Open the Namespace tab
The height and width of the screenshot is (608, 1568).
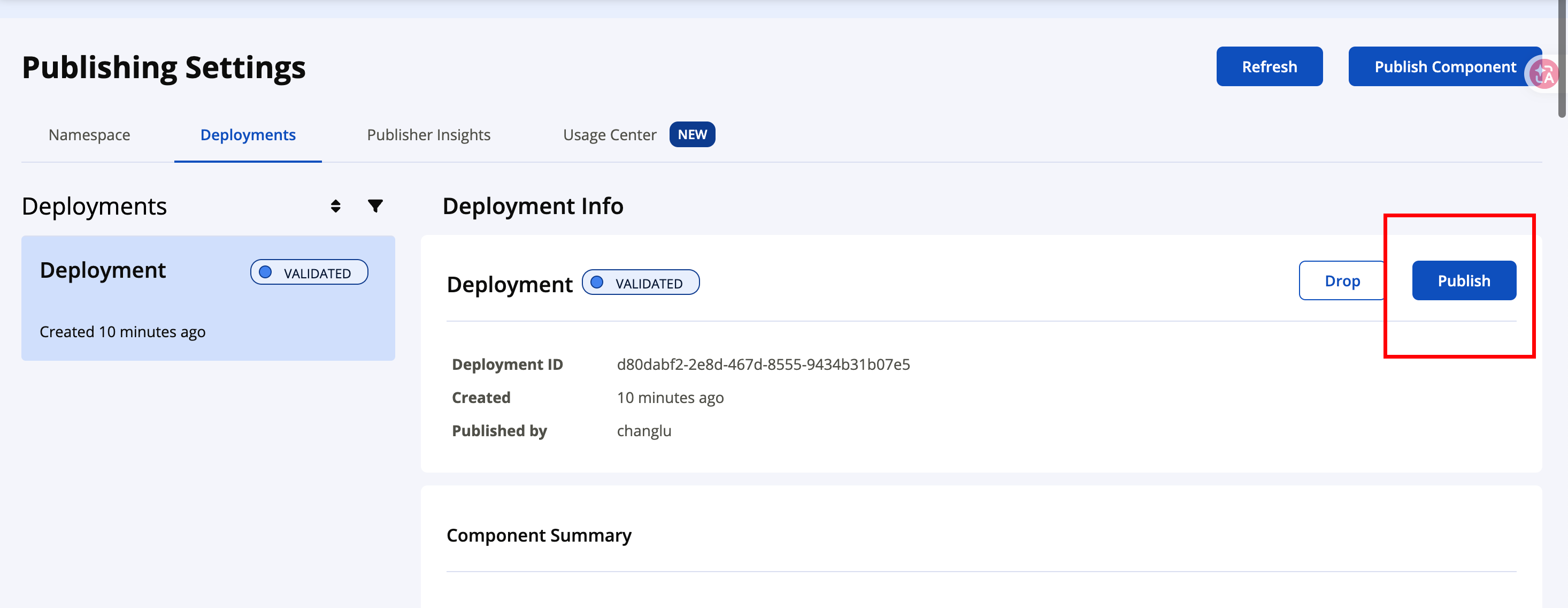pyautogui.click(x=89, y=135)
